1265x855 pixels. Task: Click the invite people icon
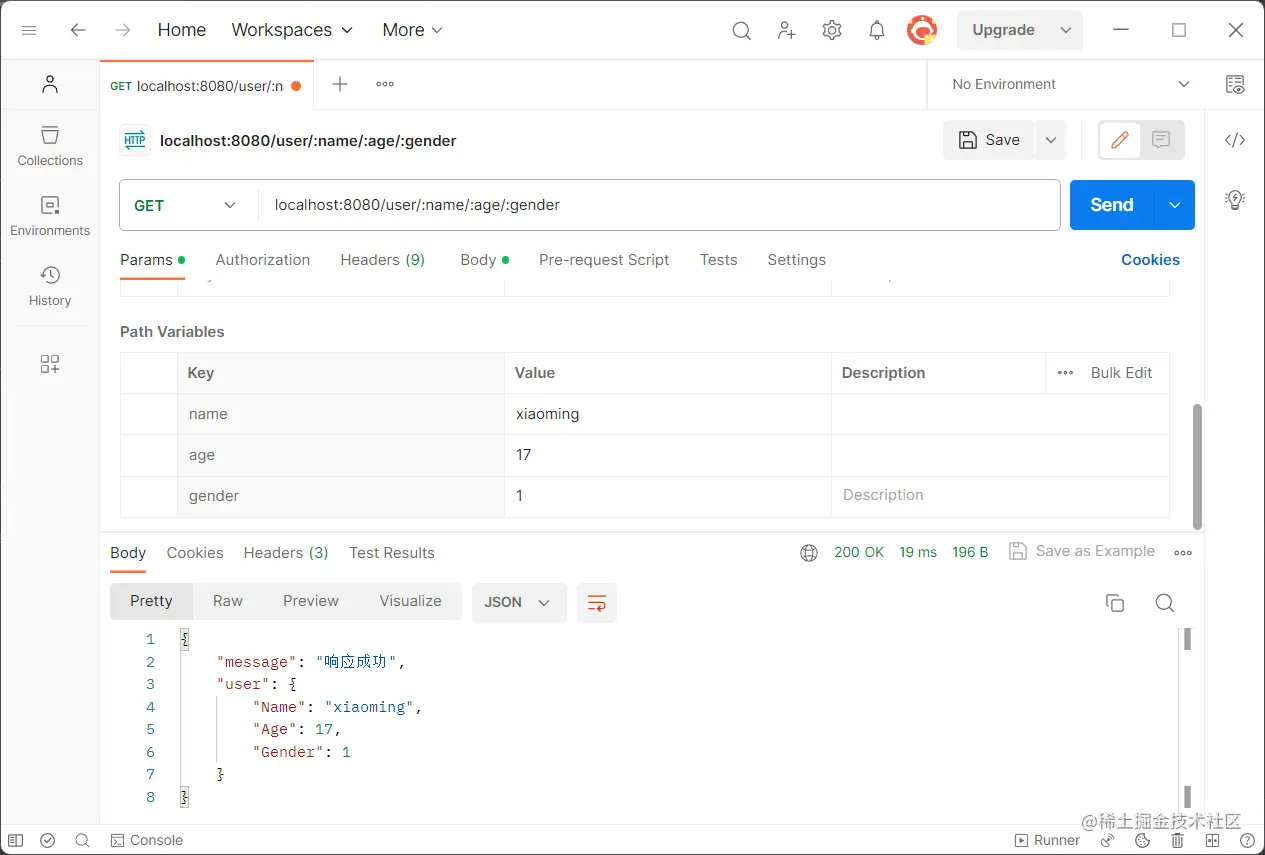tap(787, 31)
